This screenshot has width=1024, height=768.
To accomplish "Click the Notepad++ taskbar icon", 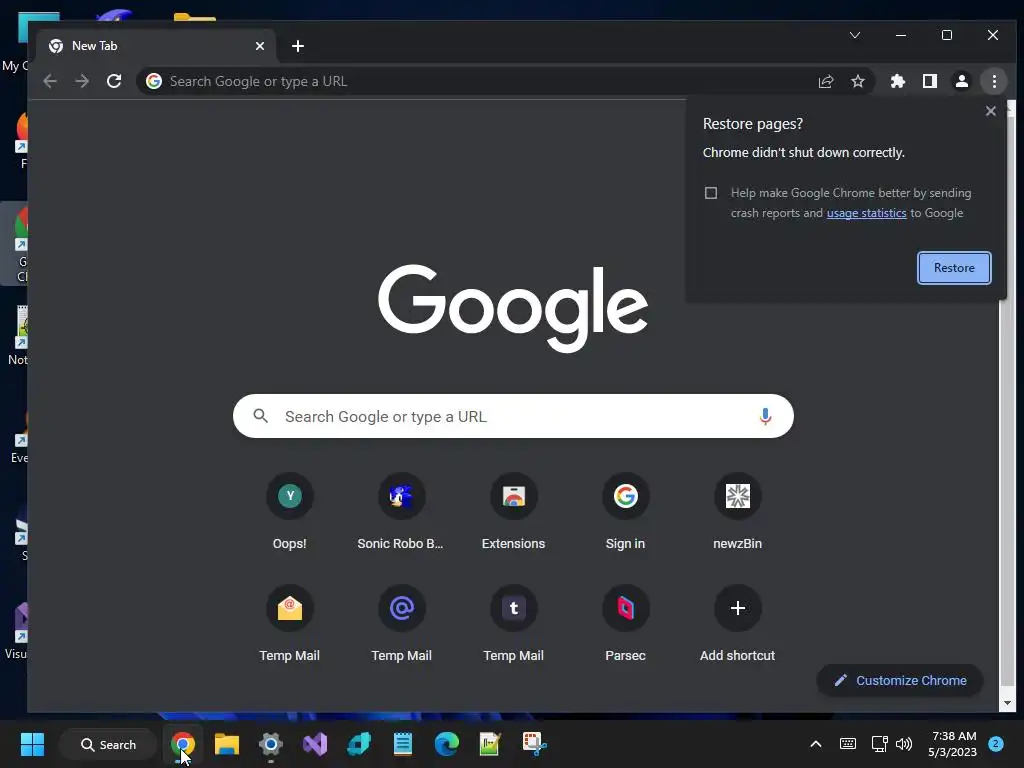I will tap(490, 744).
